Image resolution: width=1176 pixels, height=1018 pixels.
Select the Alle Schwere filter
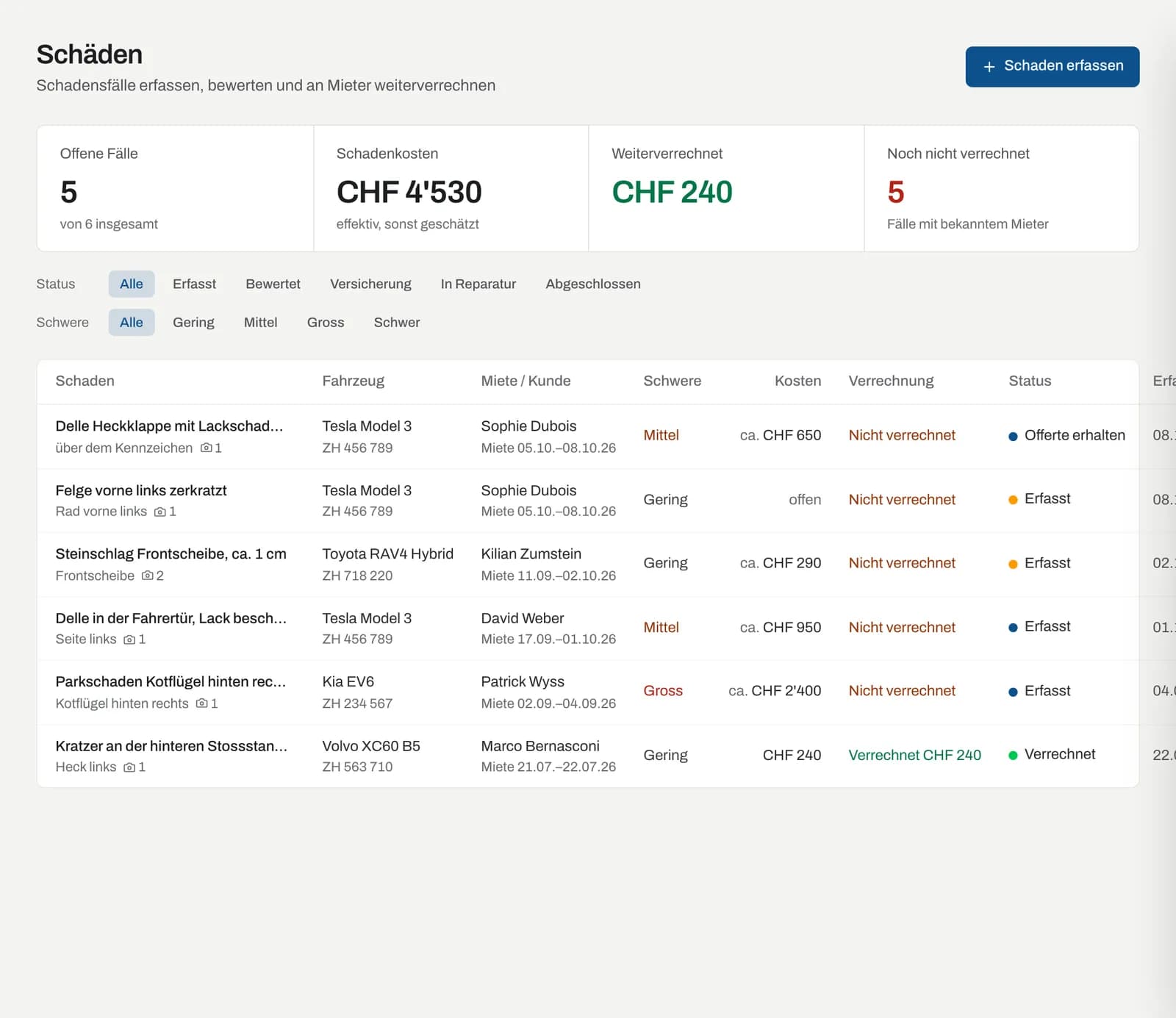point(132,322)
